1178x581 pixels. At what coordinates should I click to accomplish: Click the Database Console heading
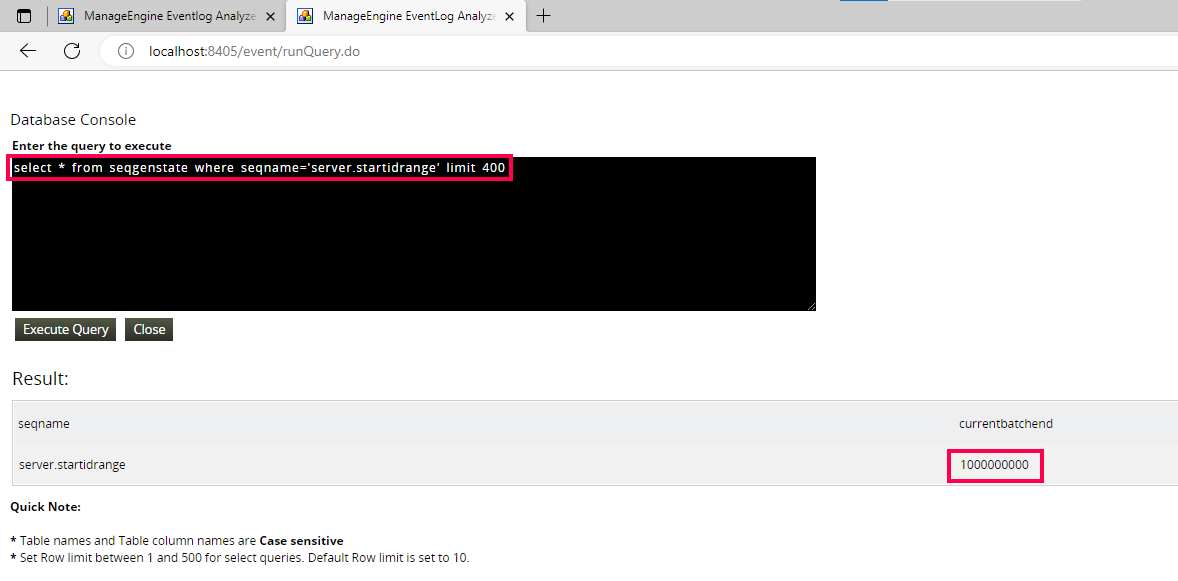click(x=73, y=120)
